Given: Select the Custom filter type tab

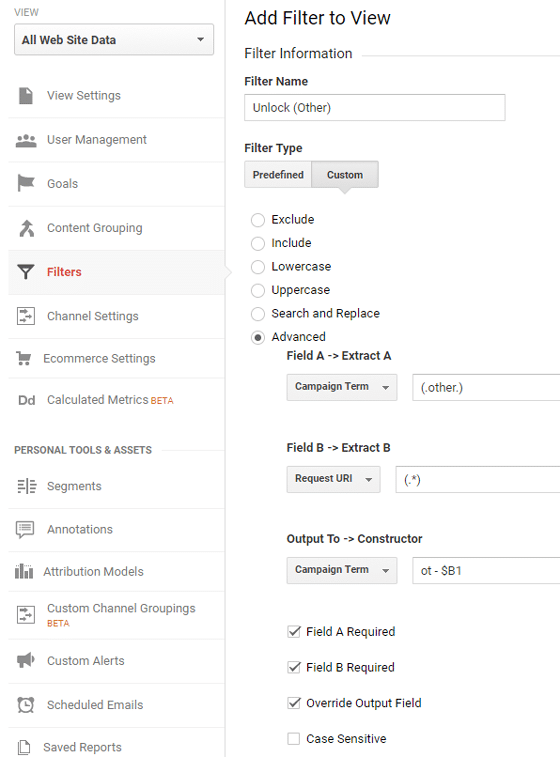Looking at the screenshot, I should coord(345,175).
